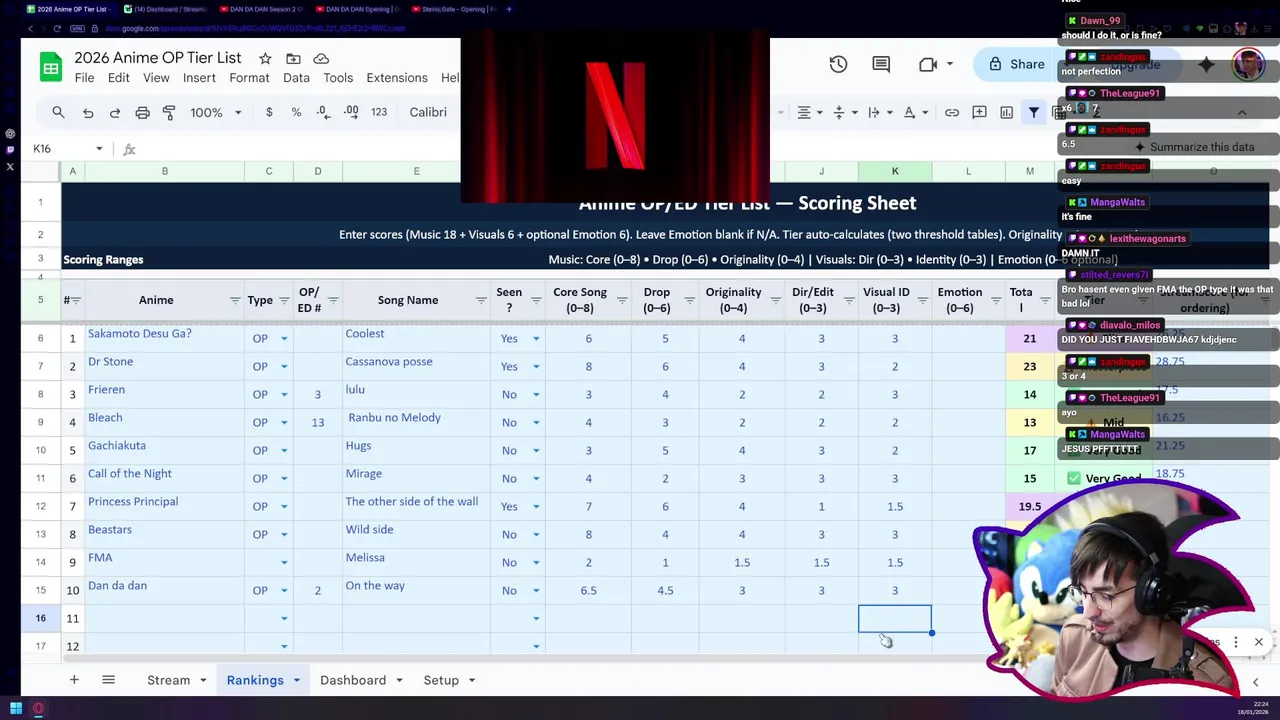Image resolution: width=1280 pixels, height=720 pixels.
Task: Increase decimal places
Action: tap(351, 112)
